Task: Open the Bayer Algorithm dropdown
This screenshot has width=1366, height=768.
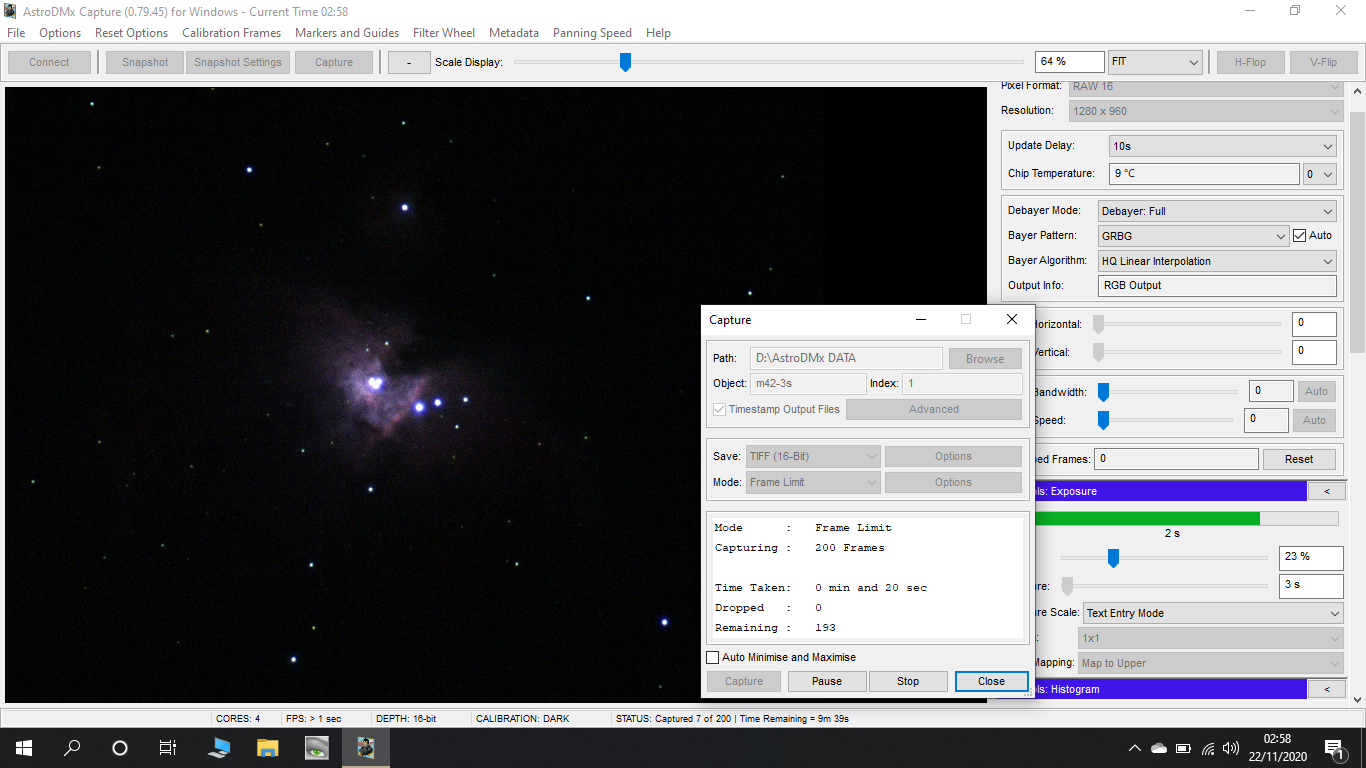Action: click(x=1216, y=260)
